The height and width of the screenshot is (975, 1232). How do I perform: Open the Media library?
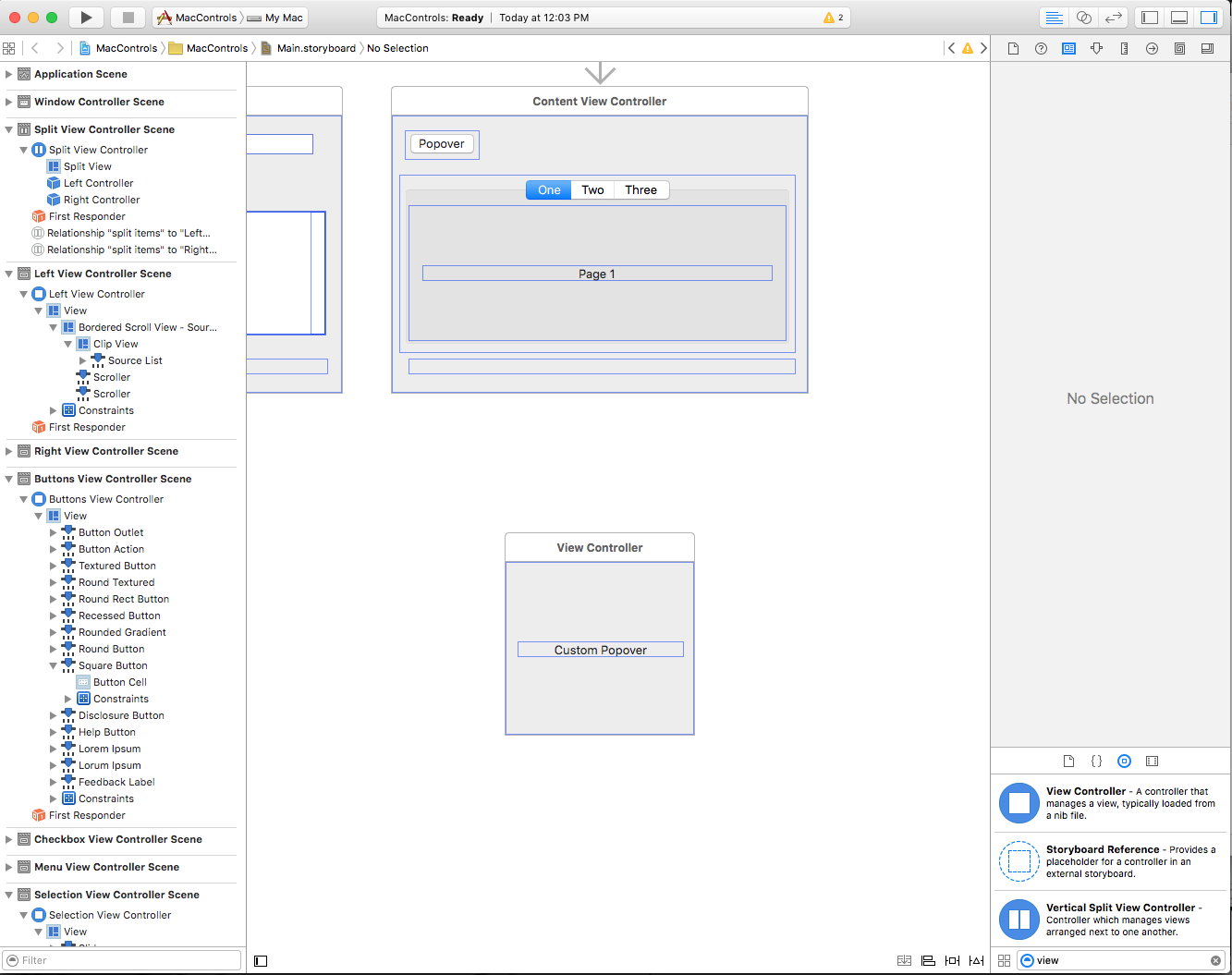click(1152, 761)
